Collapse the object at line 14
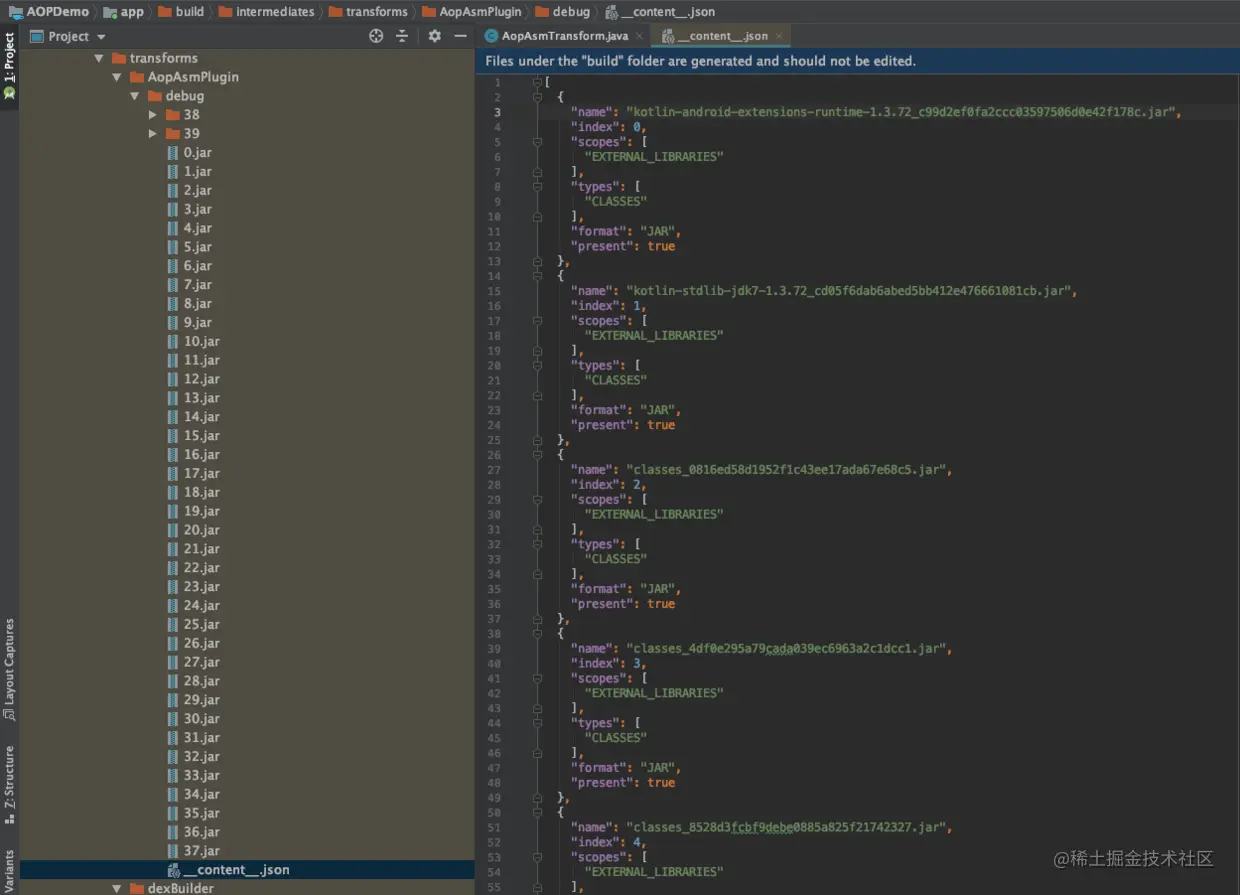The width and height of the screenshot is (1240, 895). tap(537, 276)
